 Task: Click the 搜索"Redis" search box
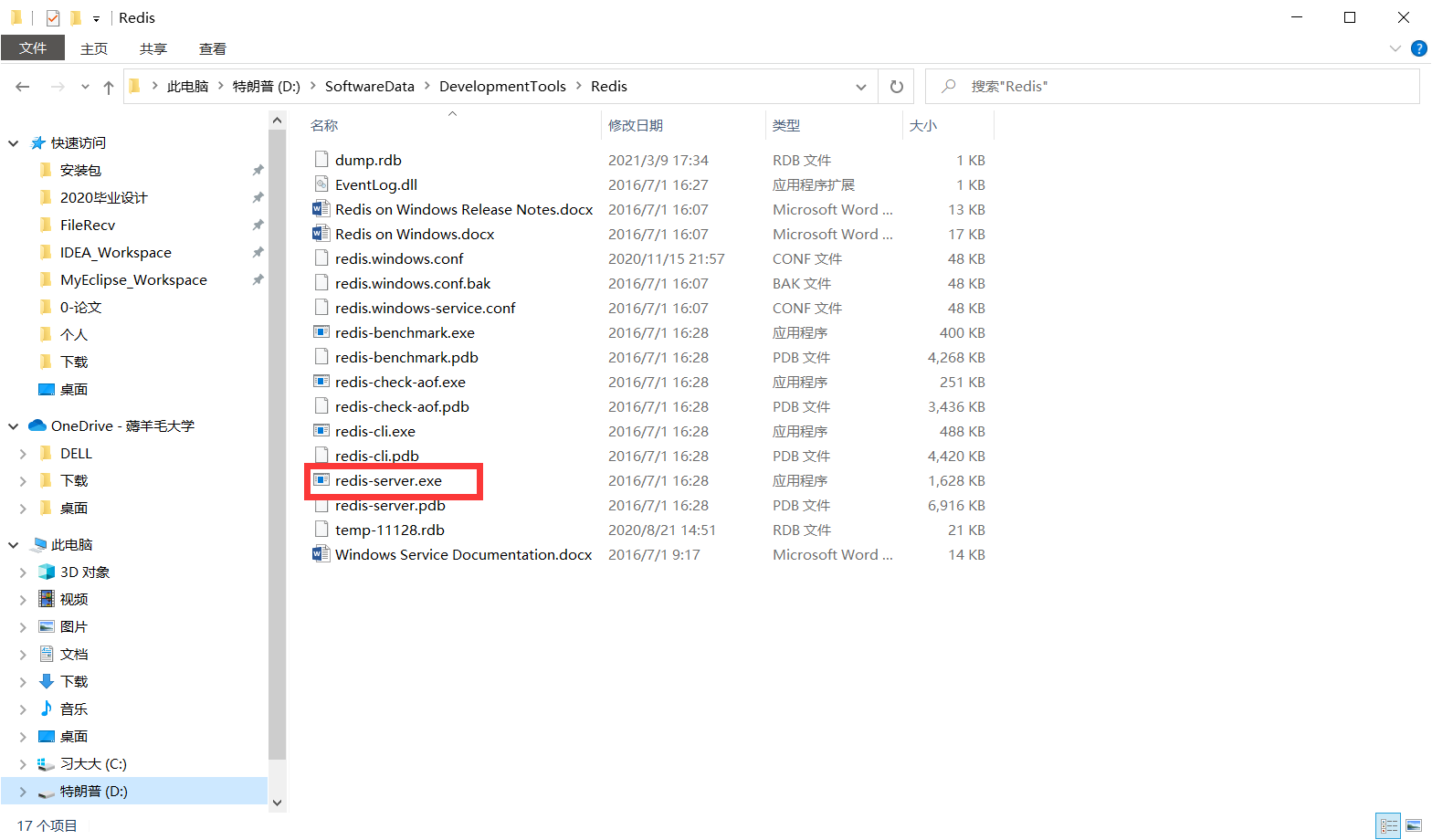pos(1173,87)
